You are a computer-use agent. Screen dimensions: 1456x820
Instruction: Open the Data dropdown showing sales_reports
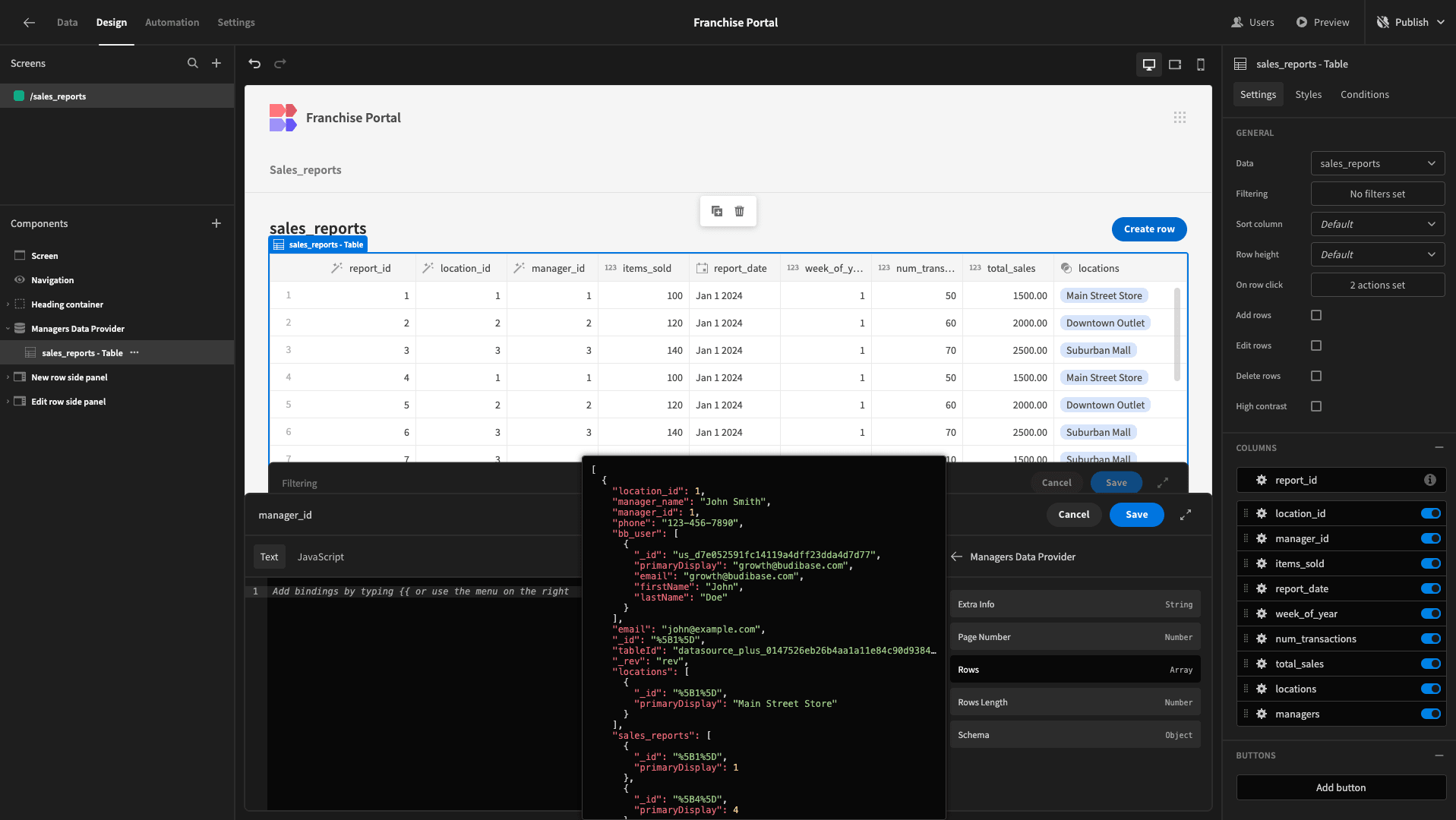(1377, 163)
